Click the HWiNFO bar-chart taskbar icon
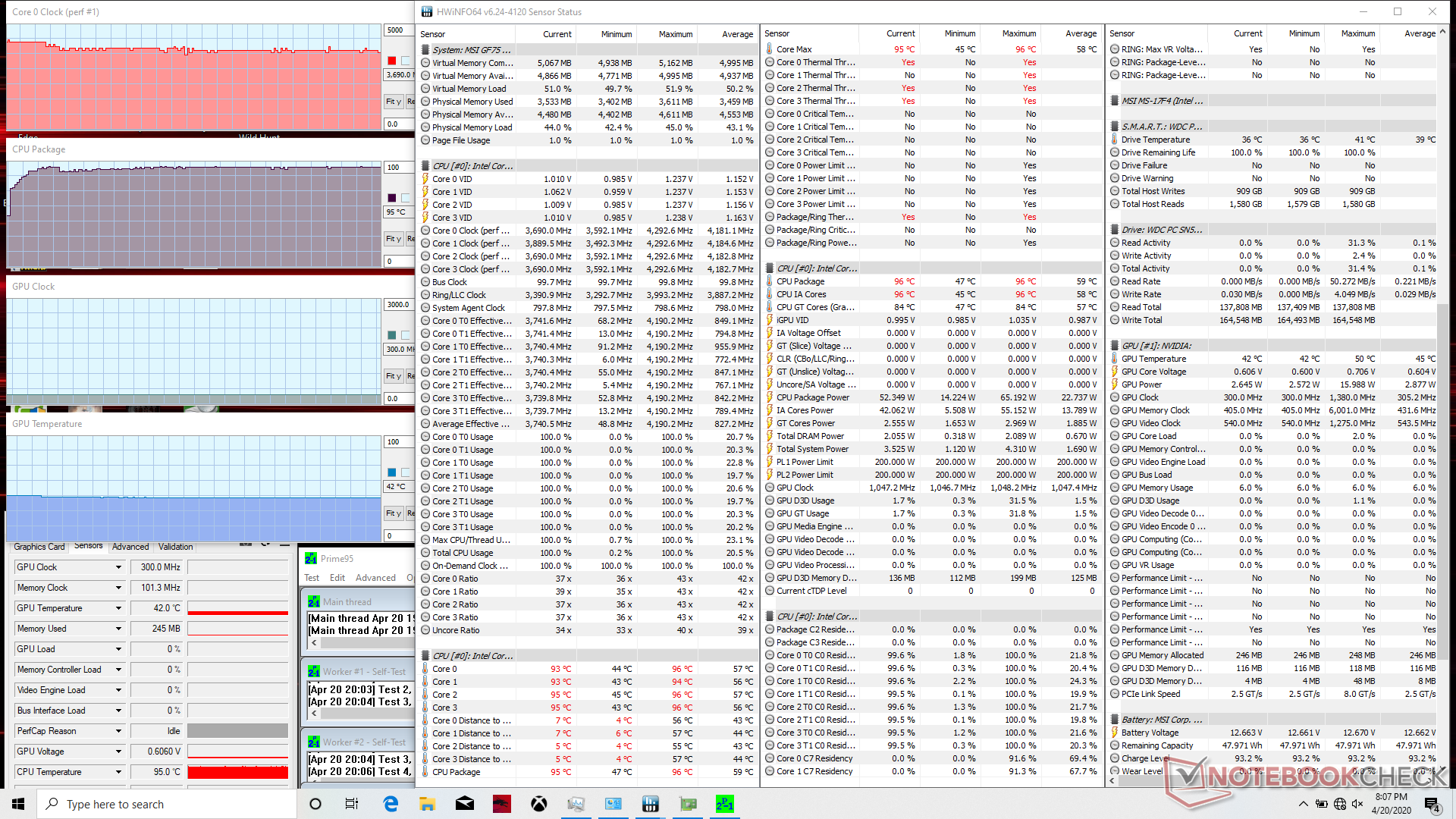 coord(650,804)
